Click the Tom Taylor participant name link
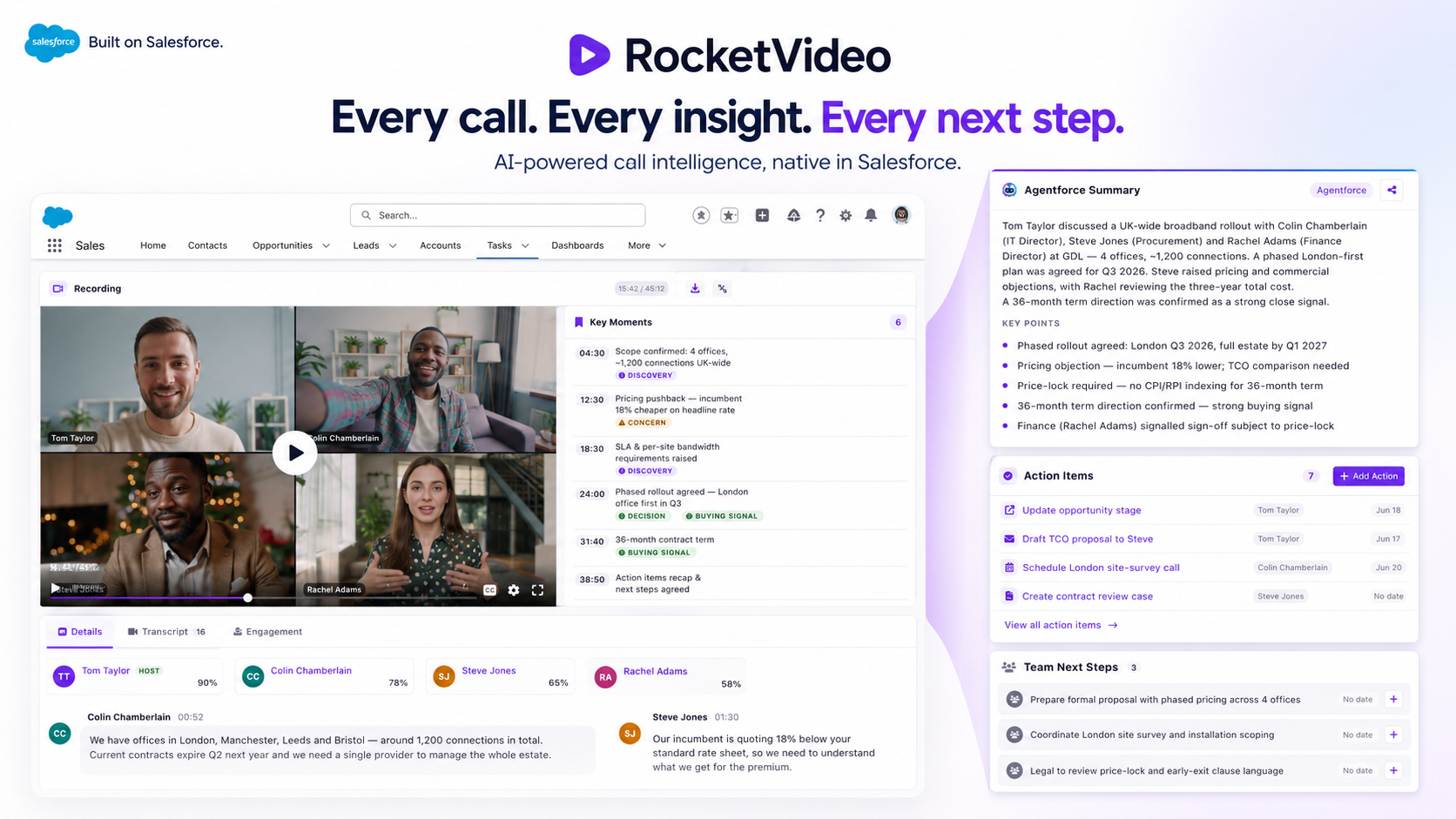 pyautogui.click(x=105, y=670)
